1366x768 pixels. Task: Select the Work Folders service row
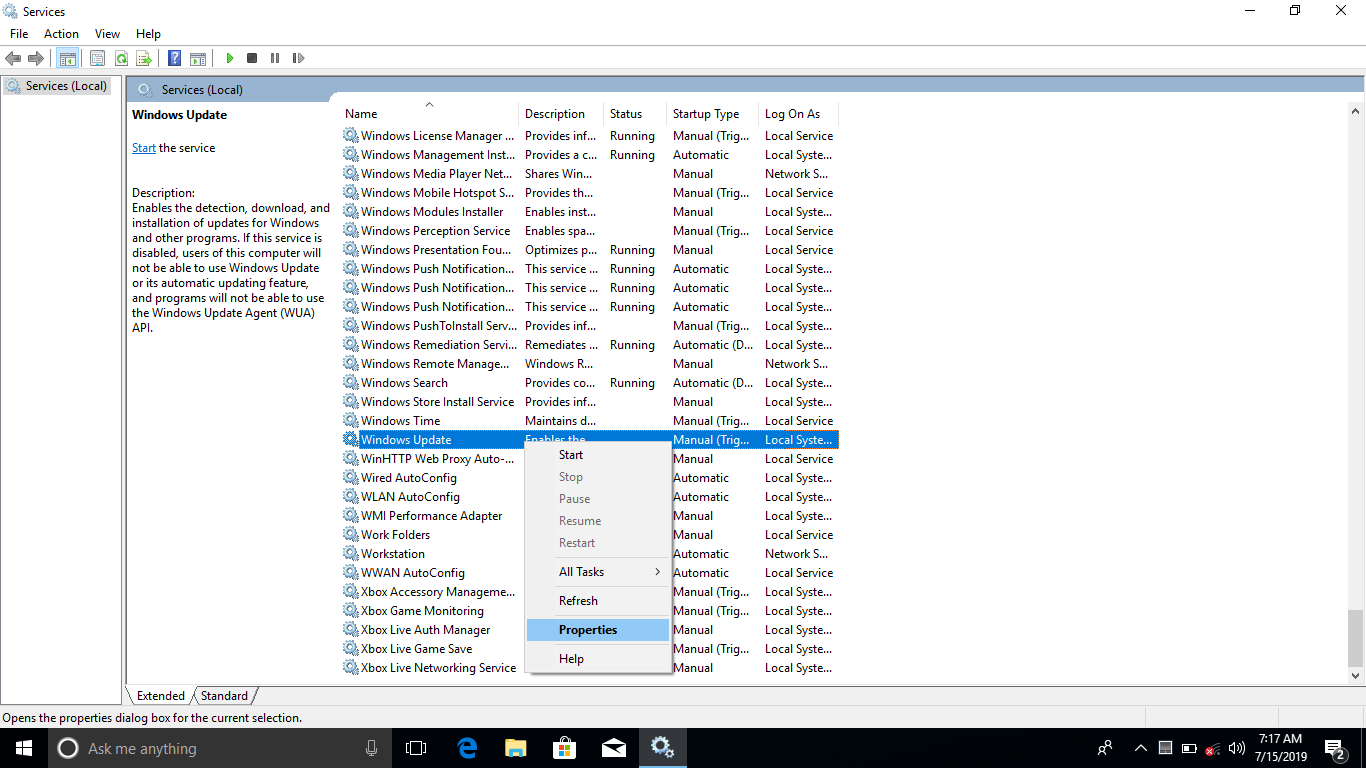tap(590, 535)
